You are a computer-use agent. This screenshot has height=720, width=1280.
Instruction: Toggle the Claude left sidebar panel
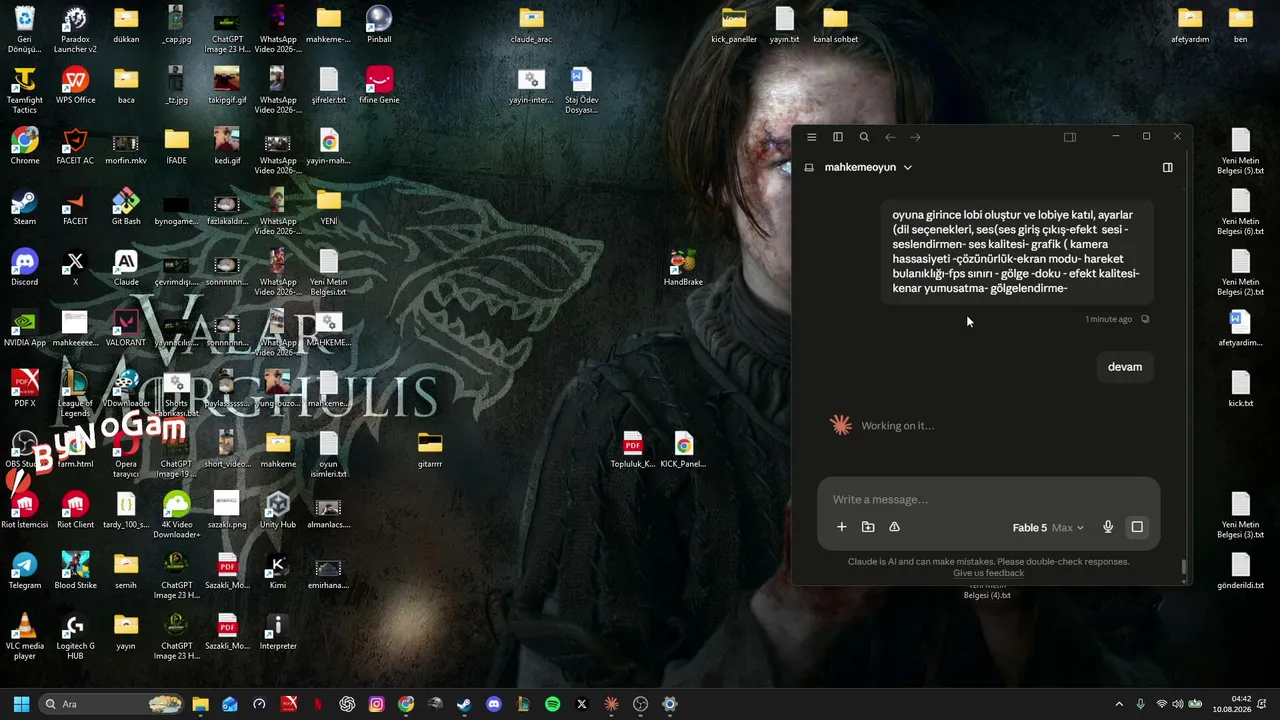838,137
